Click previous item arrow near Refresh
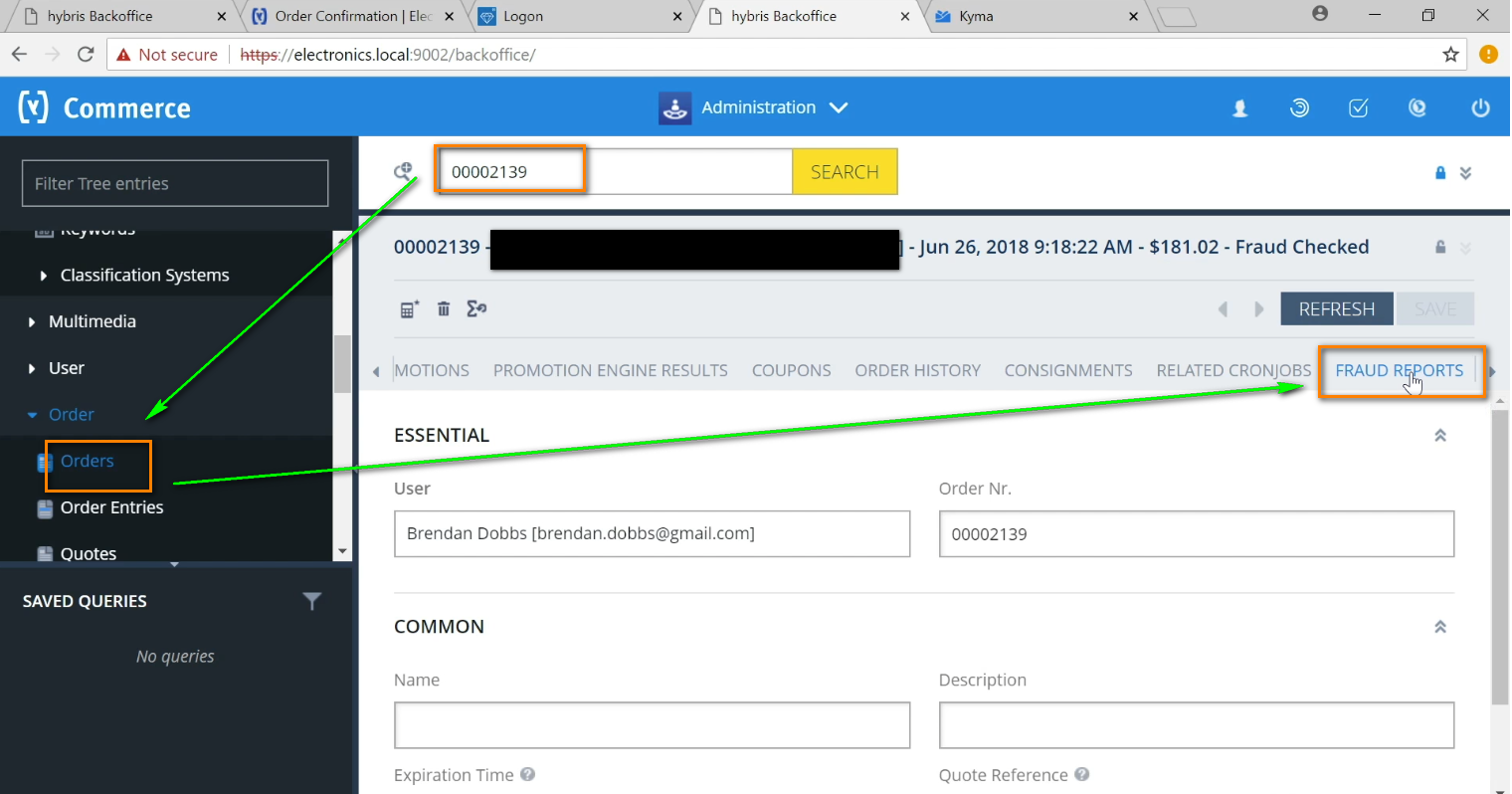This screenshot has width=1512, height=794. coord(1224,309)
